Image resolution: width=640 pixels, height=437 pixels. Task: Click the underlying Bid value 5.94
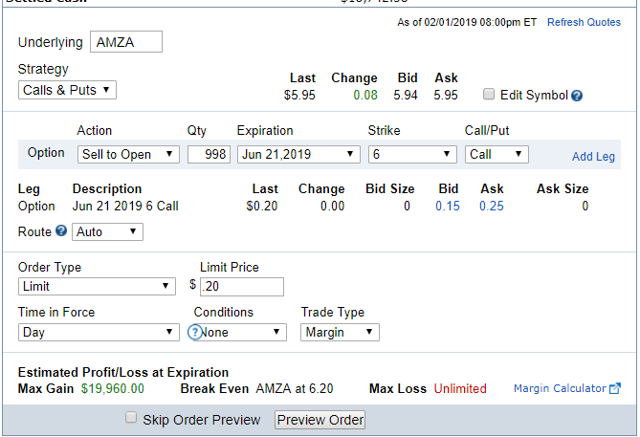click(x=405, y=95)
